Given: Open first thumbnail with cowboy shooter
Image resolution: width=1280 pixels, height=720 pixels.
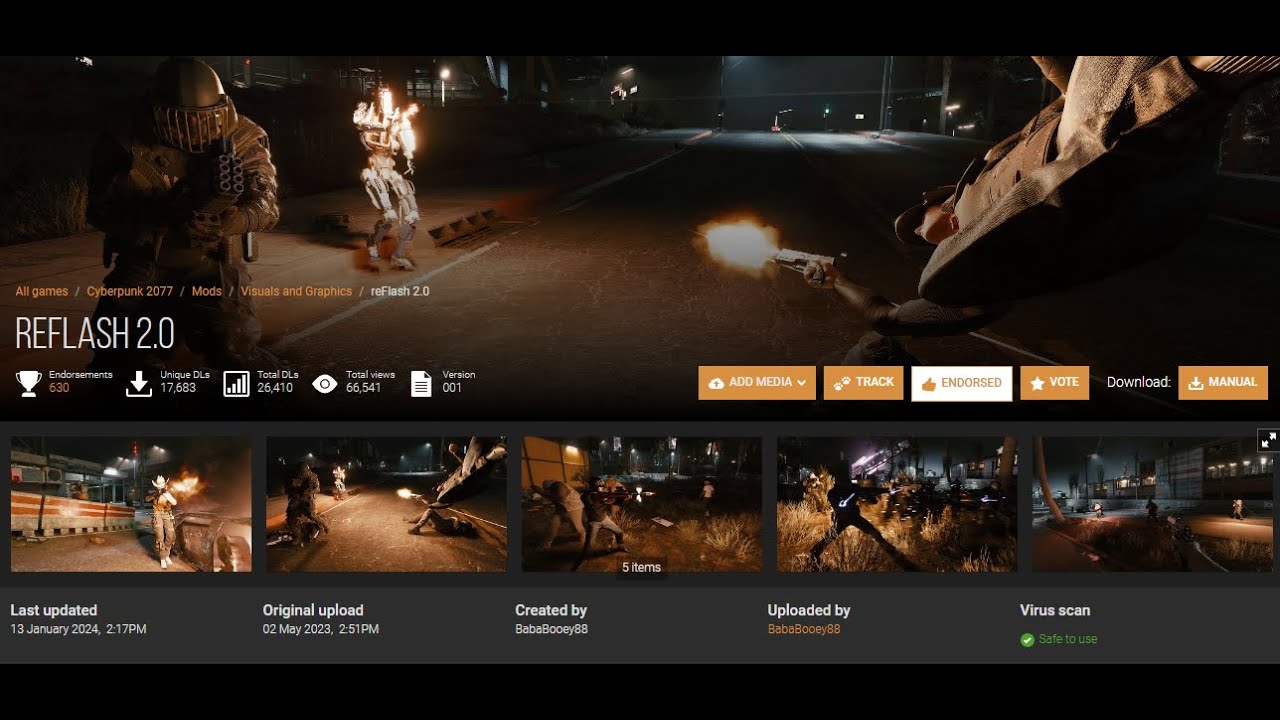Looking at the screenshot, I should tap(131, 504).
